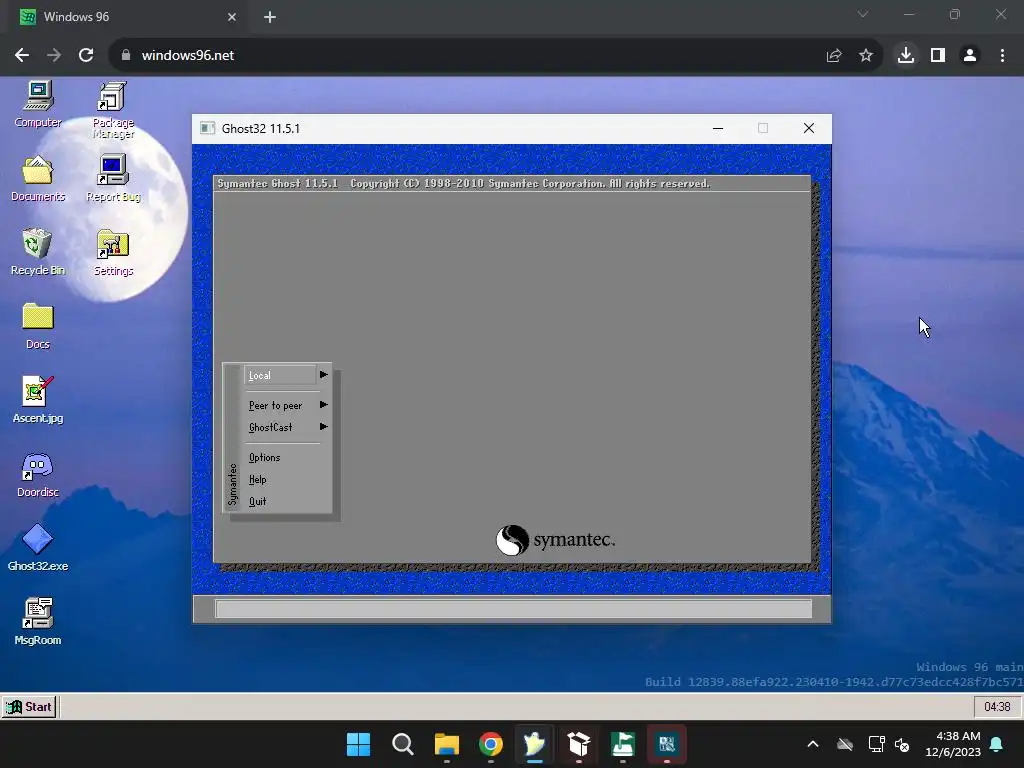Click the Symantec logo
The height and width of the screenshot is (768, 1024).
click(555, 540)
